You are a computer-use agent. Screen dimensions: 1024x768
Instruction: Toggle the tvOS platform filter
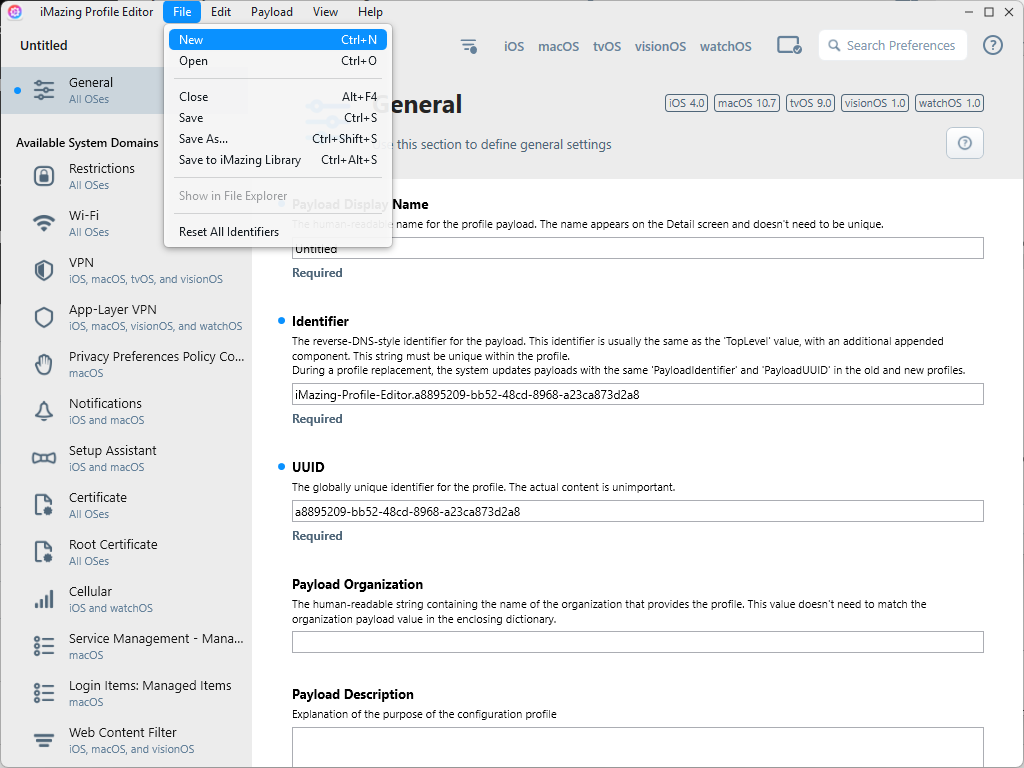(x=607, y=46)
